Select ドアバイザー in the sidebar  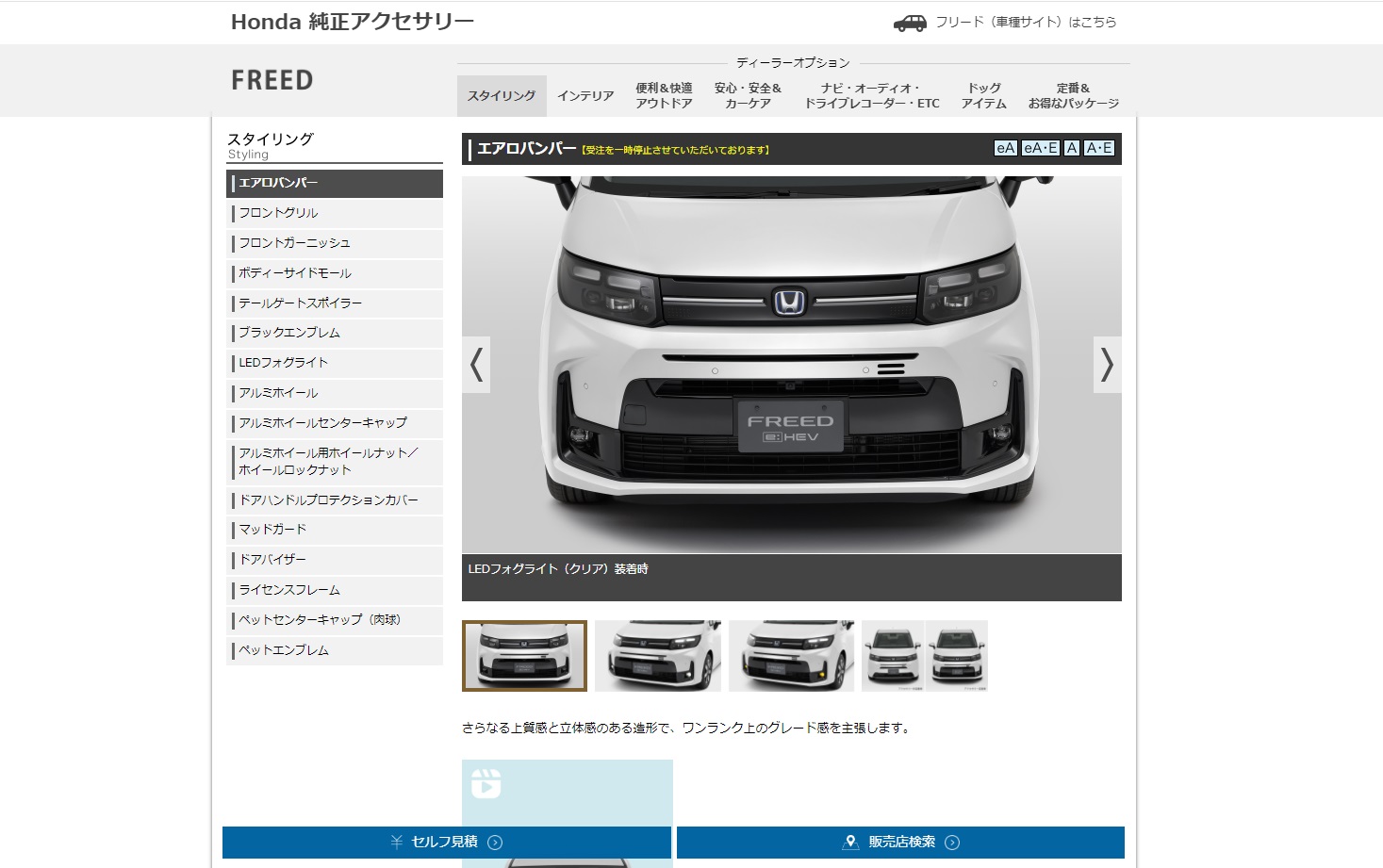(335, 560)
